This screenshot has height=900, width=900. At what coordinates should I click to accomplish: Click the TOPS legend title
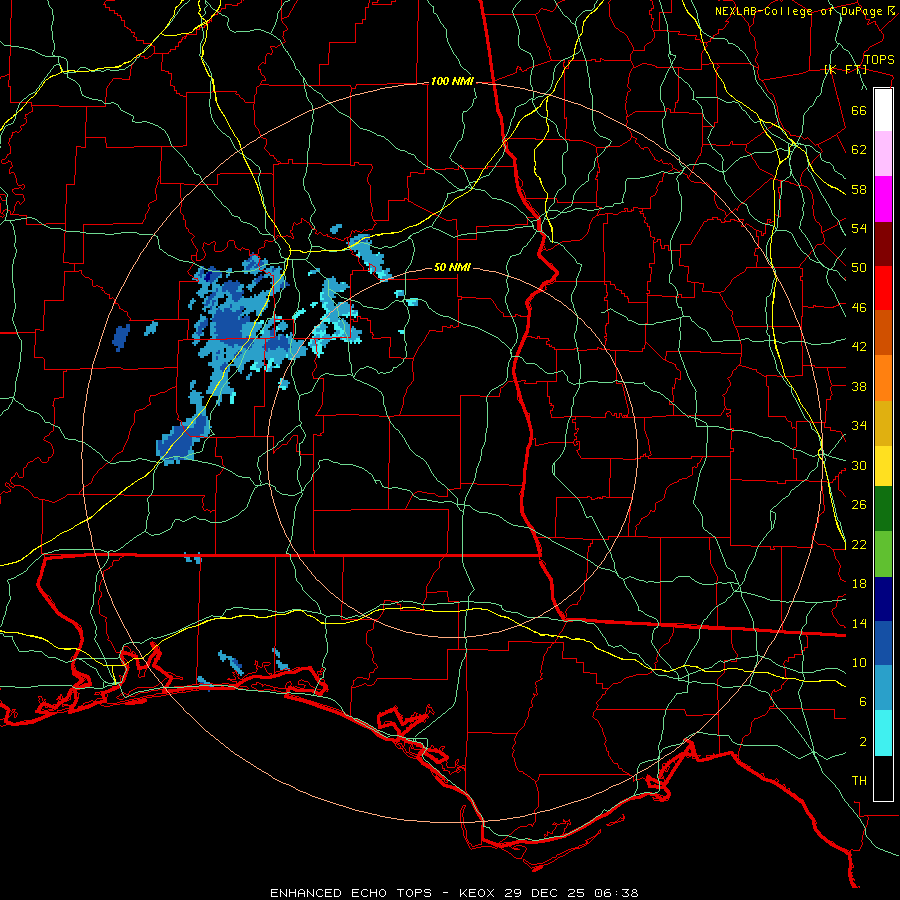point(879,60)
